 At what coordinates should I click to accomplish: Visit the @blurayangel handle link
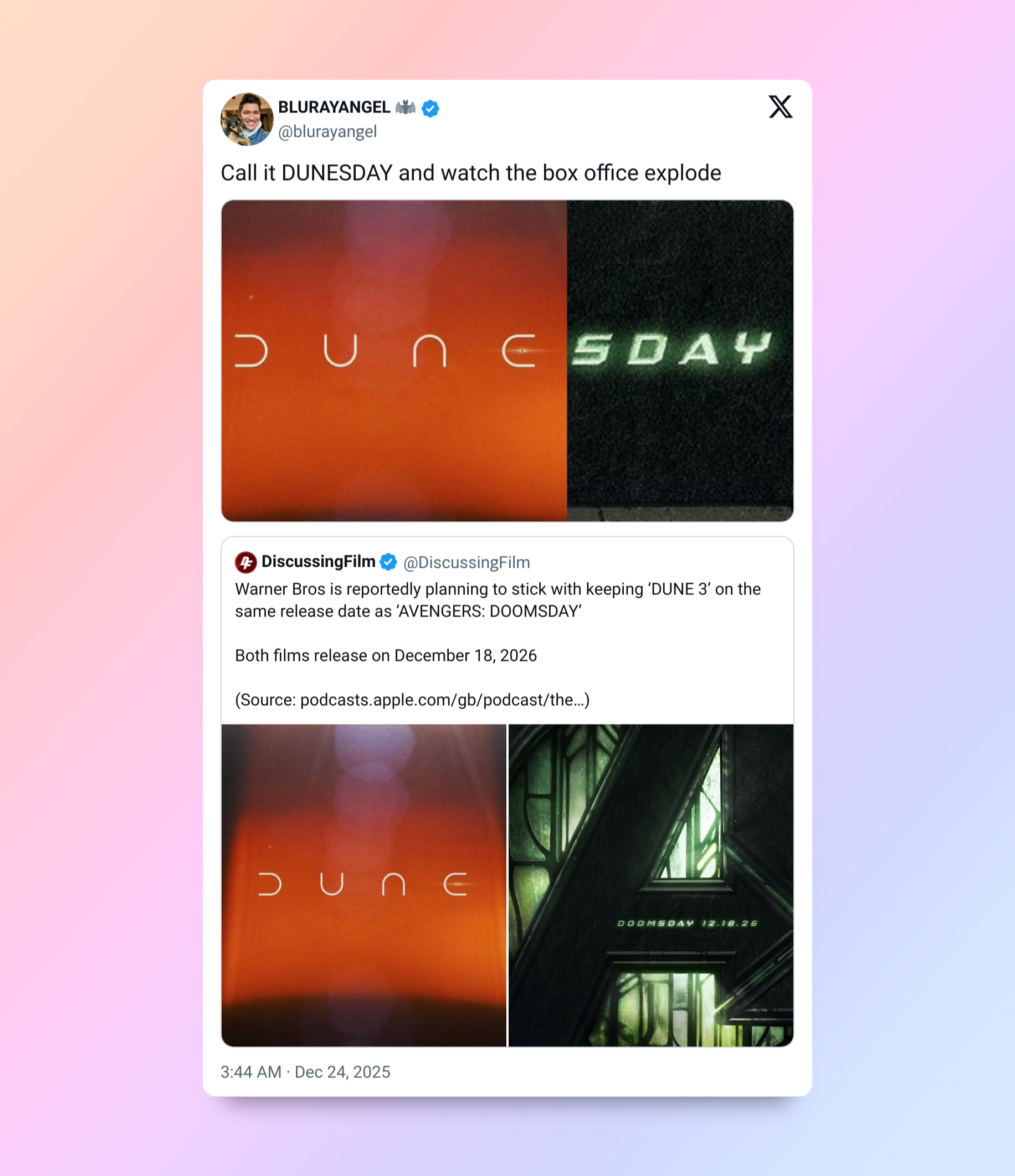327,132
